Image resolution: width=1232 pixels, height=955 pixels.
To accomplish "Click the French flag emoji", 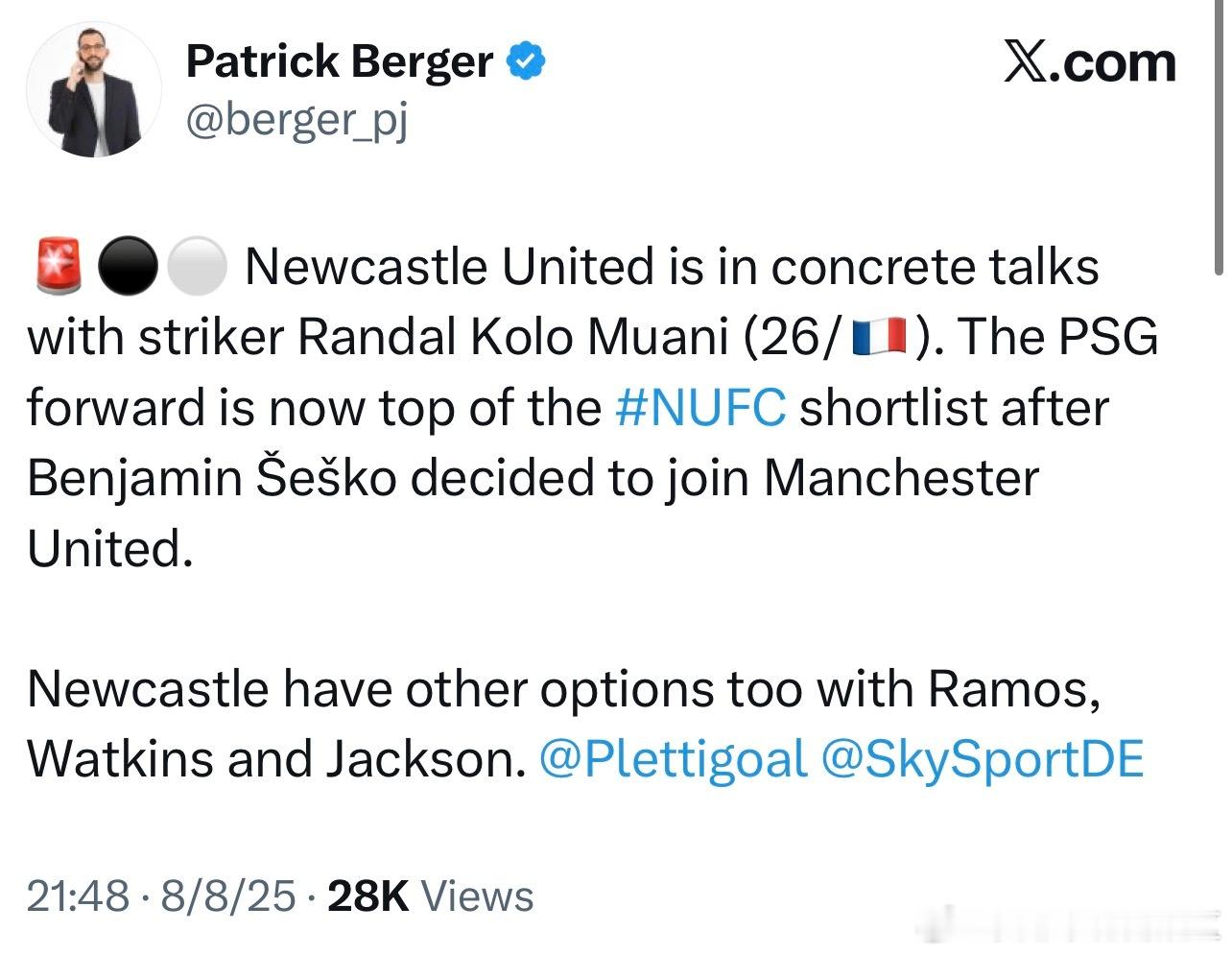I will click(x=880, y=338).
